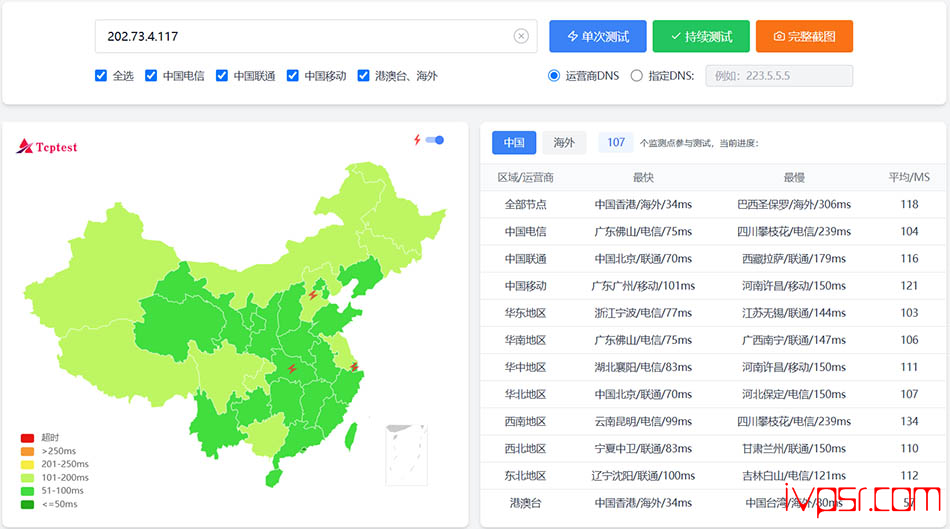This screenshot has width=950, height=529.
Task: Click the average value 134 for 西南地区
Action: pos(909,422)
